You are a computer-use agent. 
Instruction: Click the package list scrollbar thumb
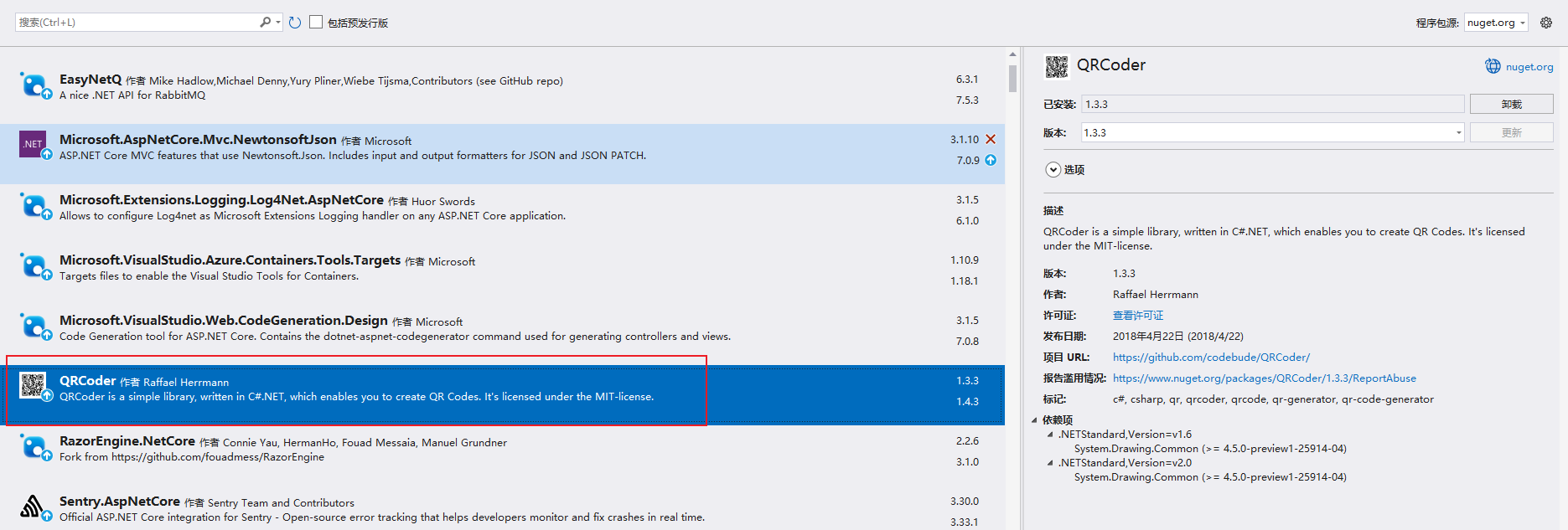tap(1012, 78)
